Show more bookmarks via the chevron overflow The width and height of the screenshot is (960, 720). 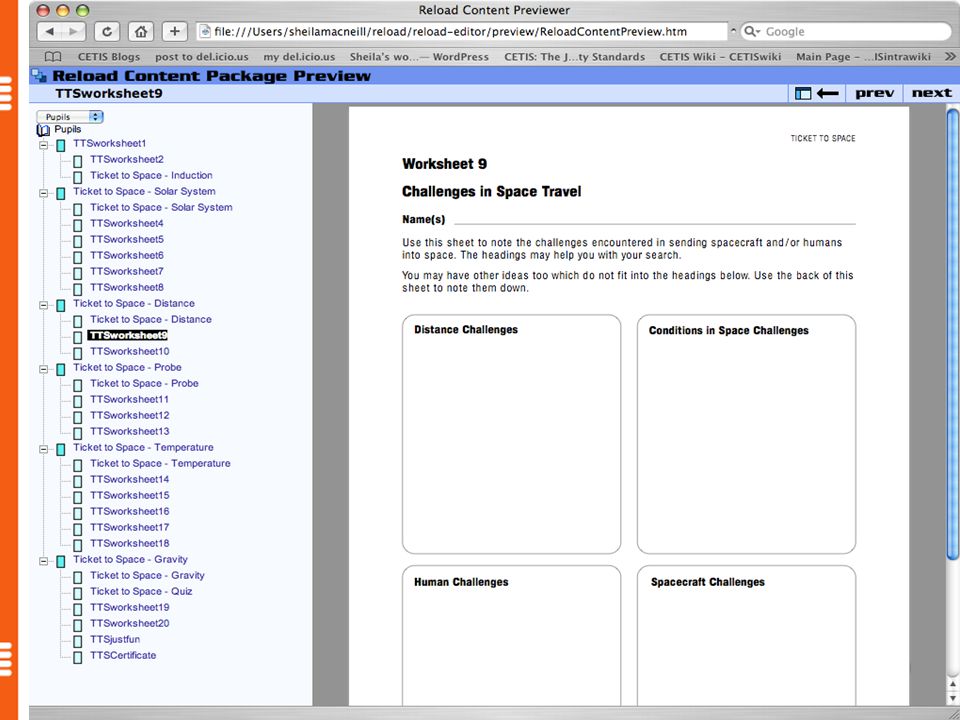click(950, 56)
